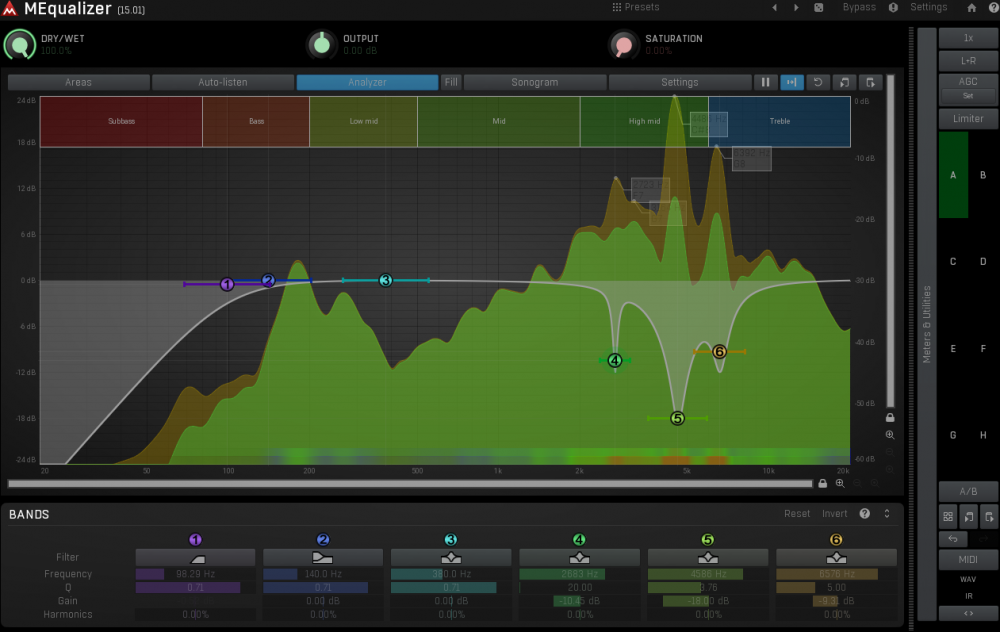This screenshot has width=1000, height=632.
Task: Open the L+R channel mode selector
Action: [968, 61]
